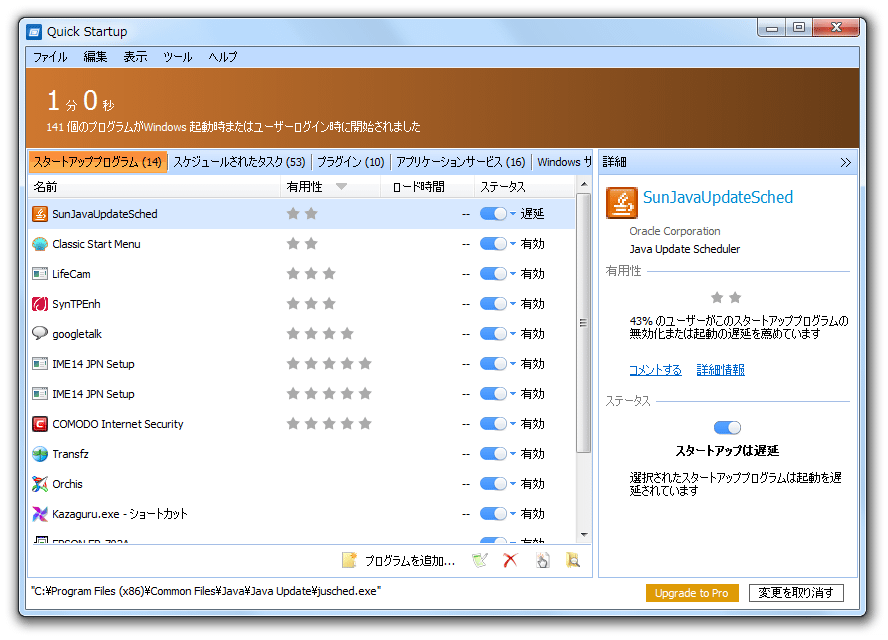Open the status dropdown arrow for SunJavaUpdateSched
Screen dimensions: 888x640
point(513,214)
